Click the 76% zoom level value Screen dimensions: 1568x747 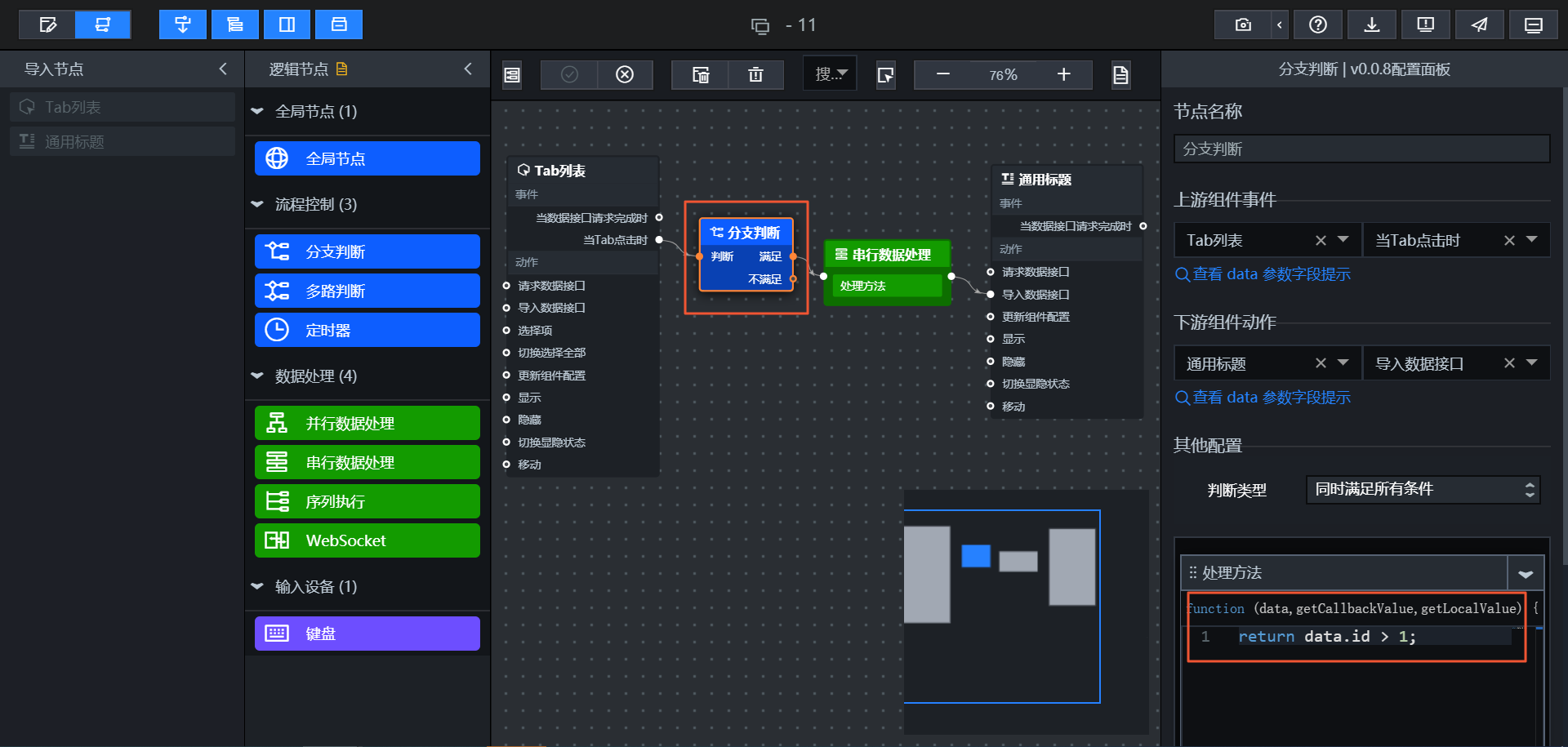click(1003, 75)
